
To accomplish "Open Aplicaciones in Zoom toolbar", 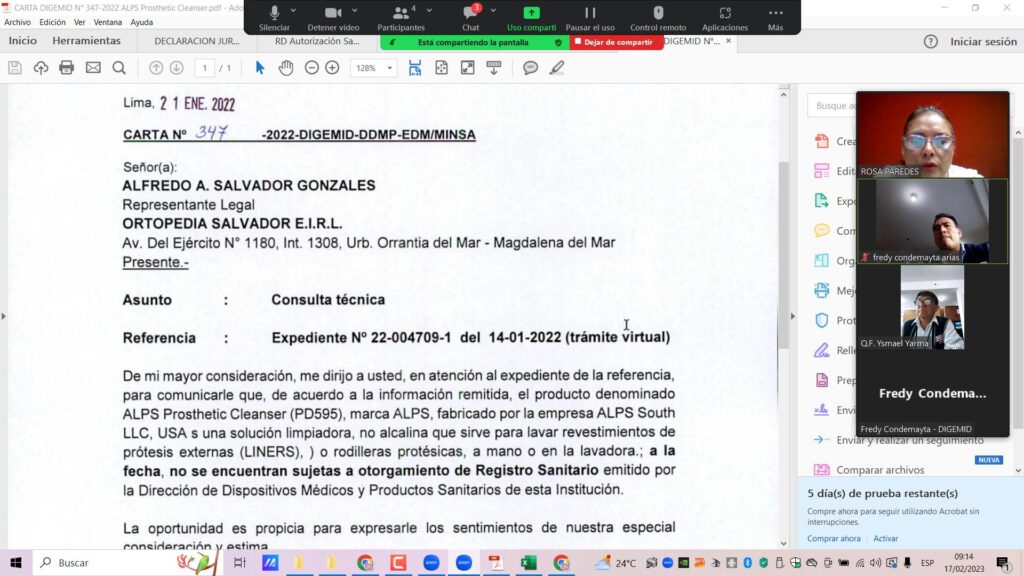I will click(725, 18).
